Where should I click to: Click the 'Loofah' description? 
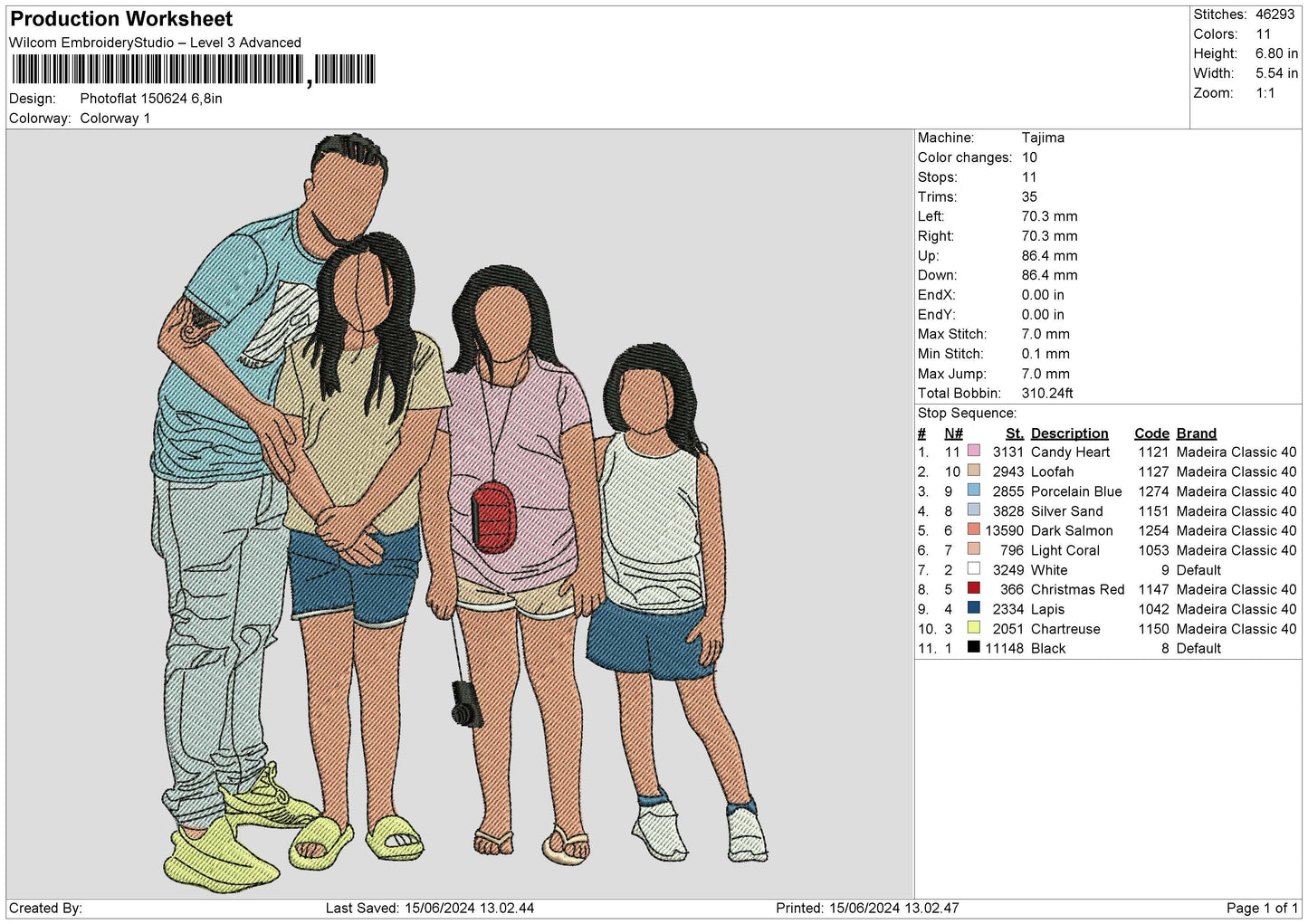(1052, 472)
